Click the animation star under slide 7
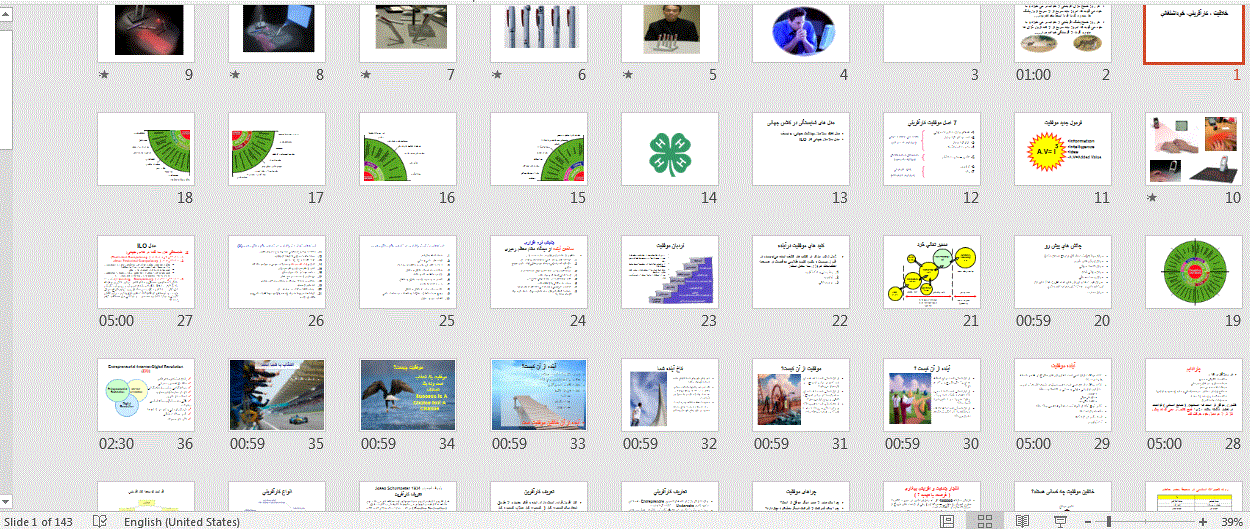 (367, 75)
